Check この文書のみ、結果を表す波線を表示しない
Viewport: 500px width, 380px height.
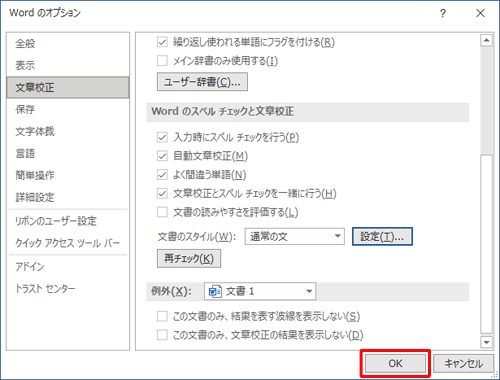(162, 316)
